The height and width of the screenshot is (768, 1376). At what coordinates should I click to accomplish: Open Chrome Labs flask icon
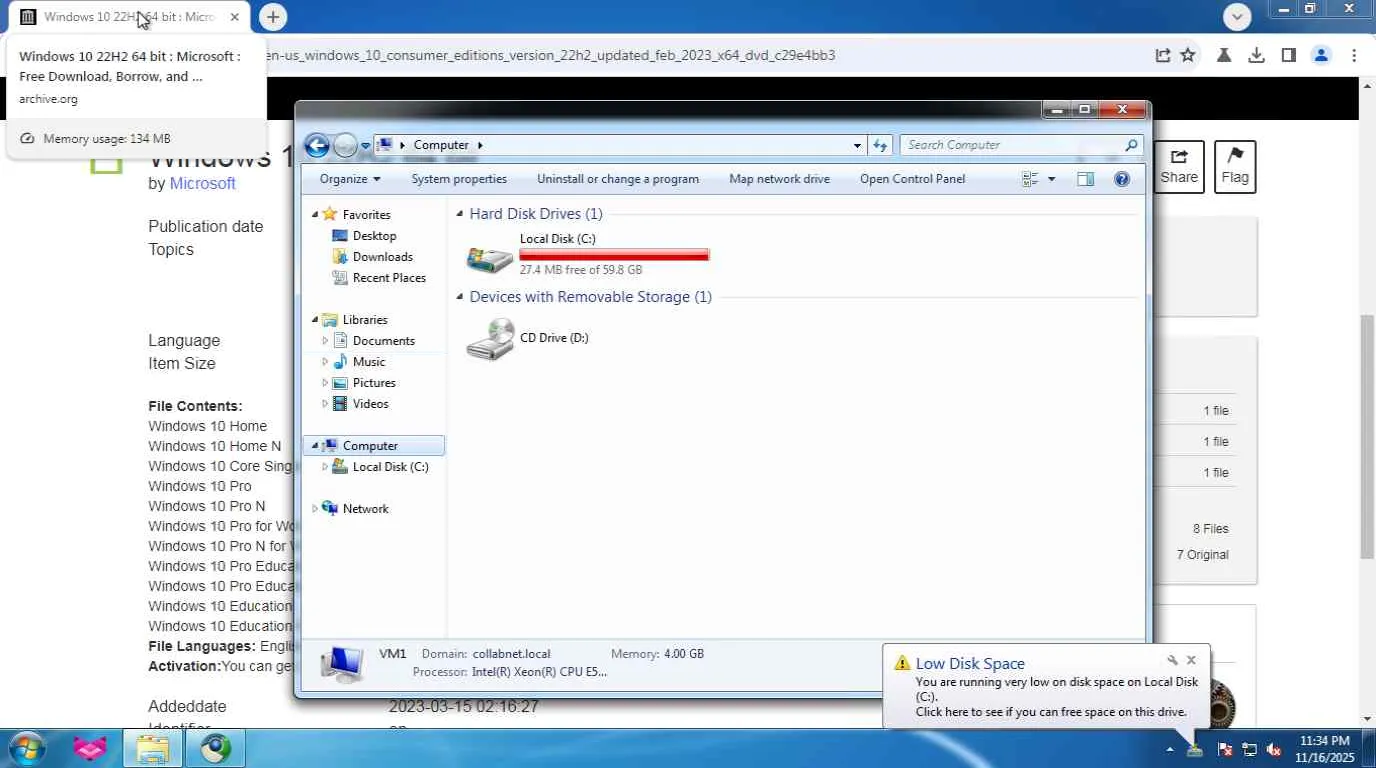pyautogui.click(x=1224, y=56)
